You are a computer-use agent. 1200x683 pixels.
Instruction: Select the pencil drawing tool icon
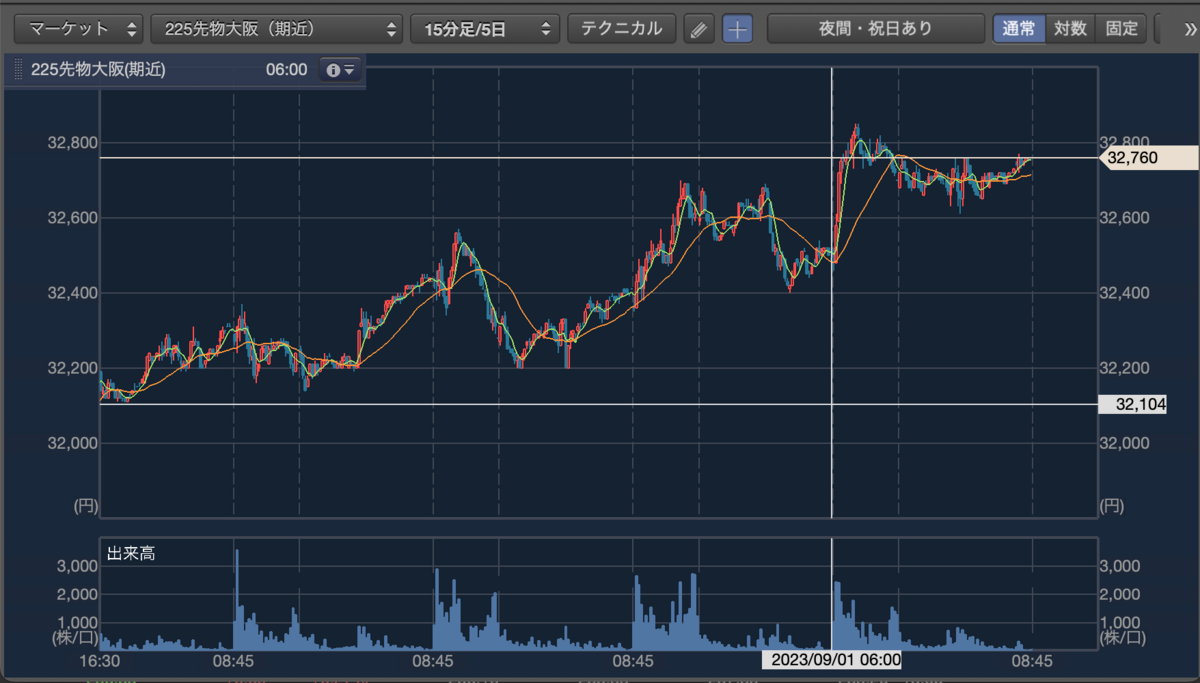point(699,28)
